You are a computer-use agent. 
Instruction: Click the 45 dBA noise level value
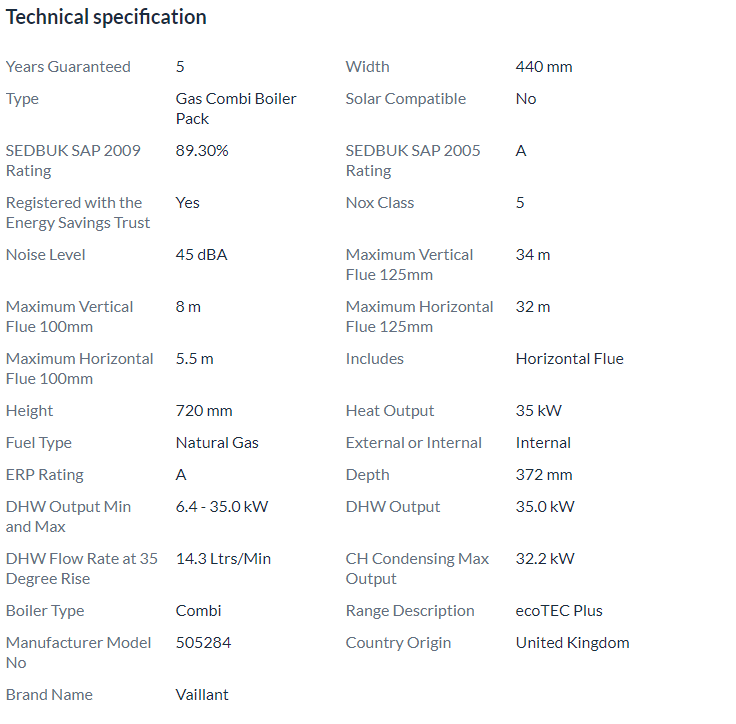201,255
